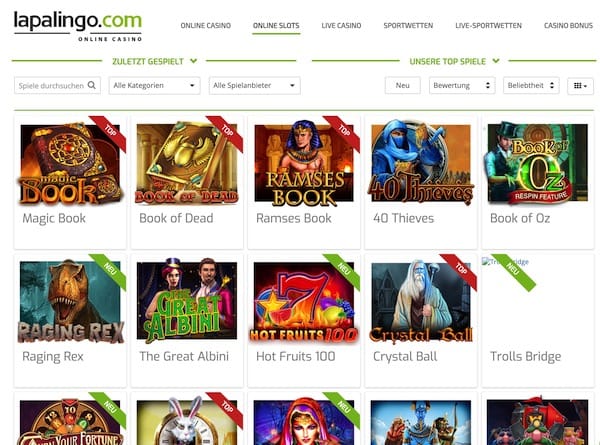The width and height of the screenshot is (600, 445).
Task: Go to the Live Casino tab
Action: point(341,26)
